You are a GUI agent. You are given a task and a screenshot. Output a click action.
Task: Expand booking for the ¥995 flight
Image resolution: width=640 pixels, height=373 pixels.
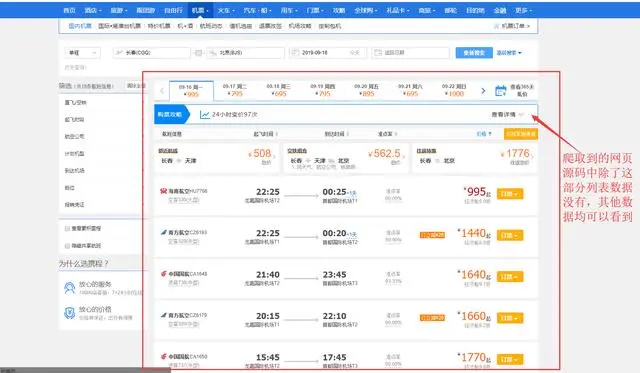pyautogui.click(x=510, y=194)
